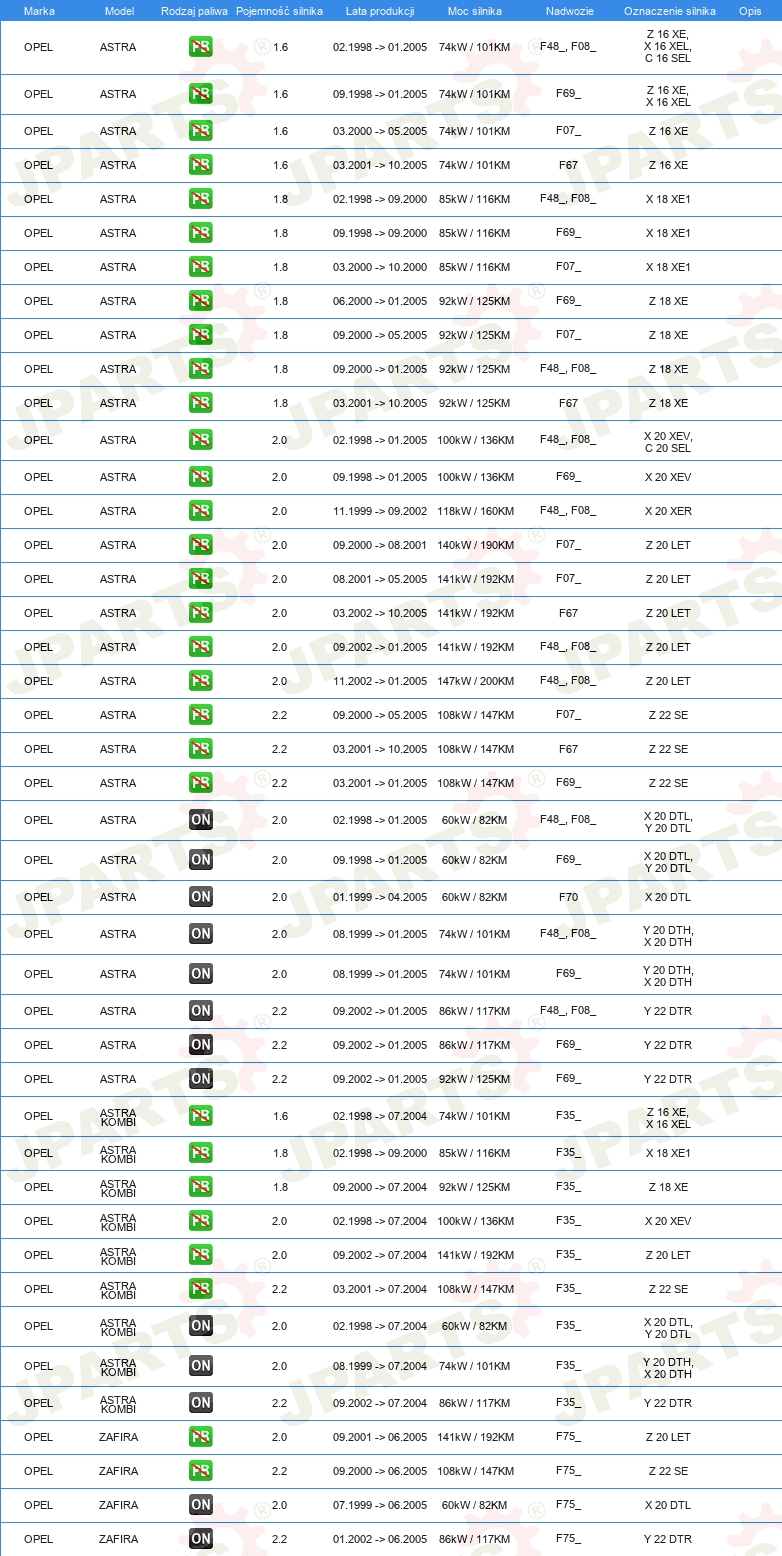Click the PB icon in the Zafira Z 20 LET row
Screen dimensions: 782x1556
pyautogui.click(x=201, y=1437)
